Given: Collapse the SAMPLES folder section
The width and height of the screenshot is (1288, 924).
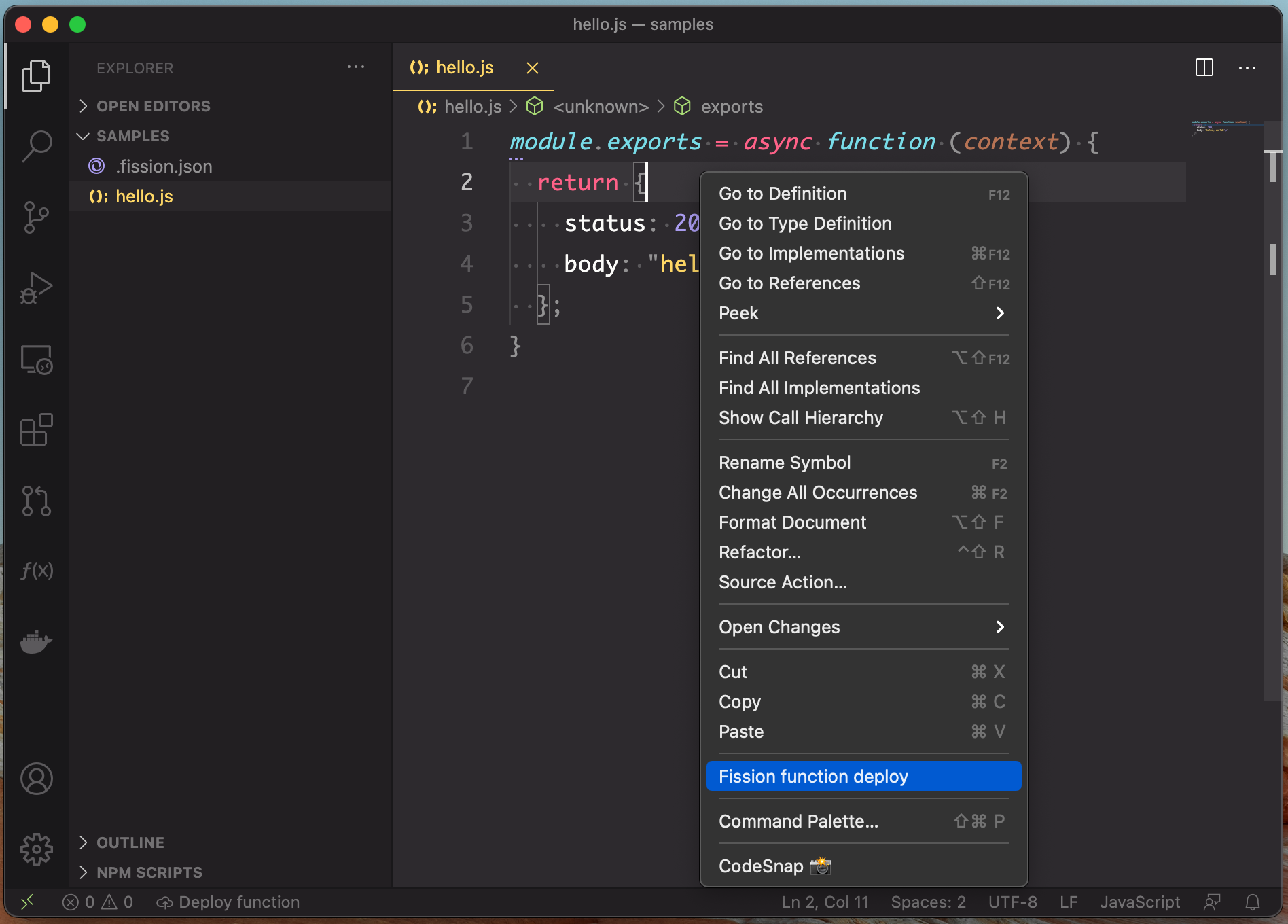Looking at the screenshot, I should click(x=132, y=136).
